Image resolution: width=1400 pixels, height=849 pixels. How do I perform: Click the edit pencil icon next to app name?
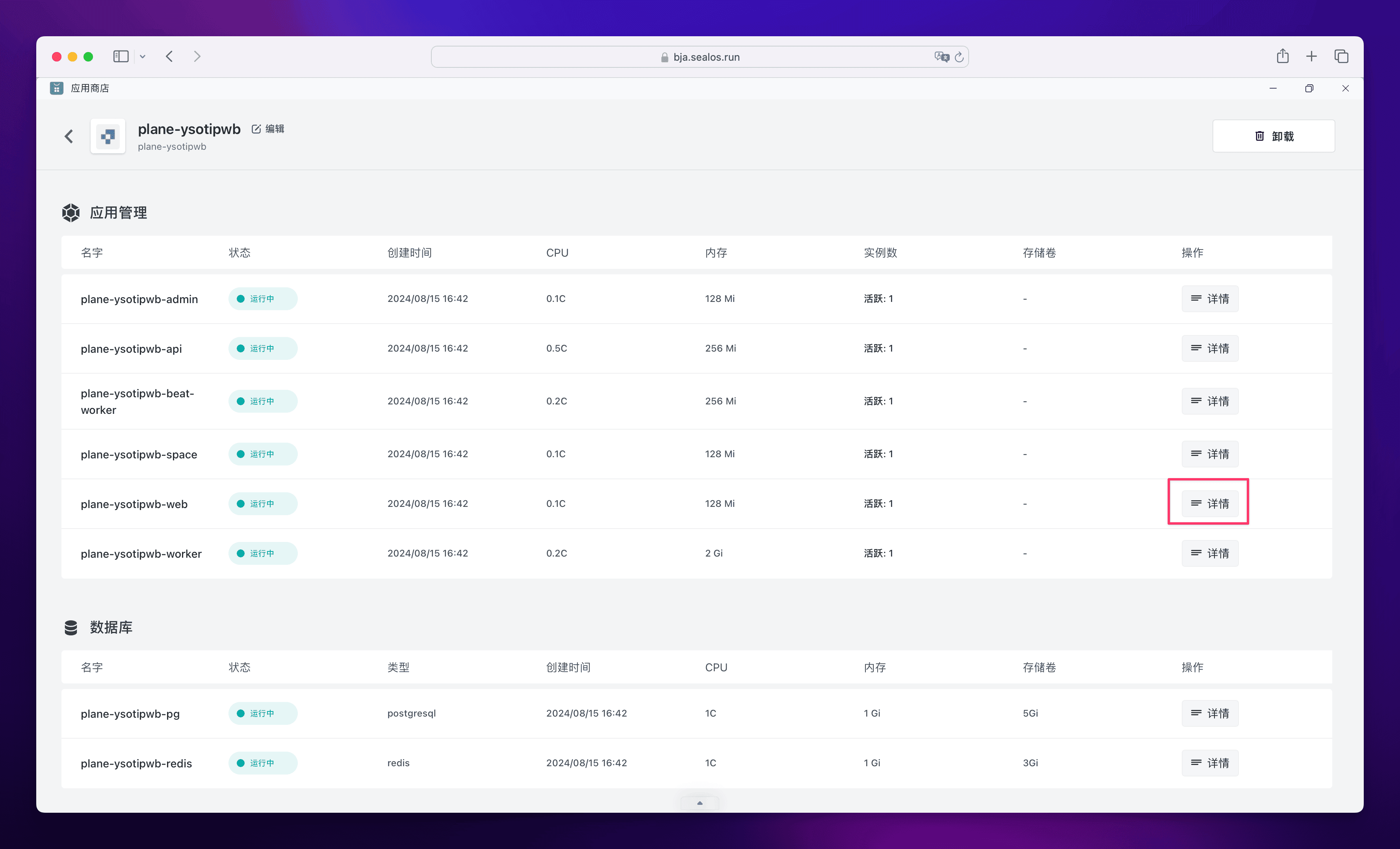pyautogui.click(x=256, y=129)
